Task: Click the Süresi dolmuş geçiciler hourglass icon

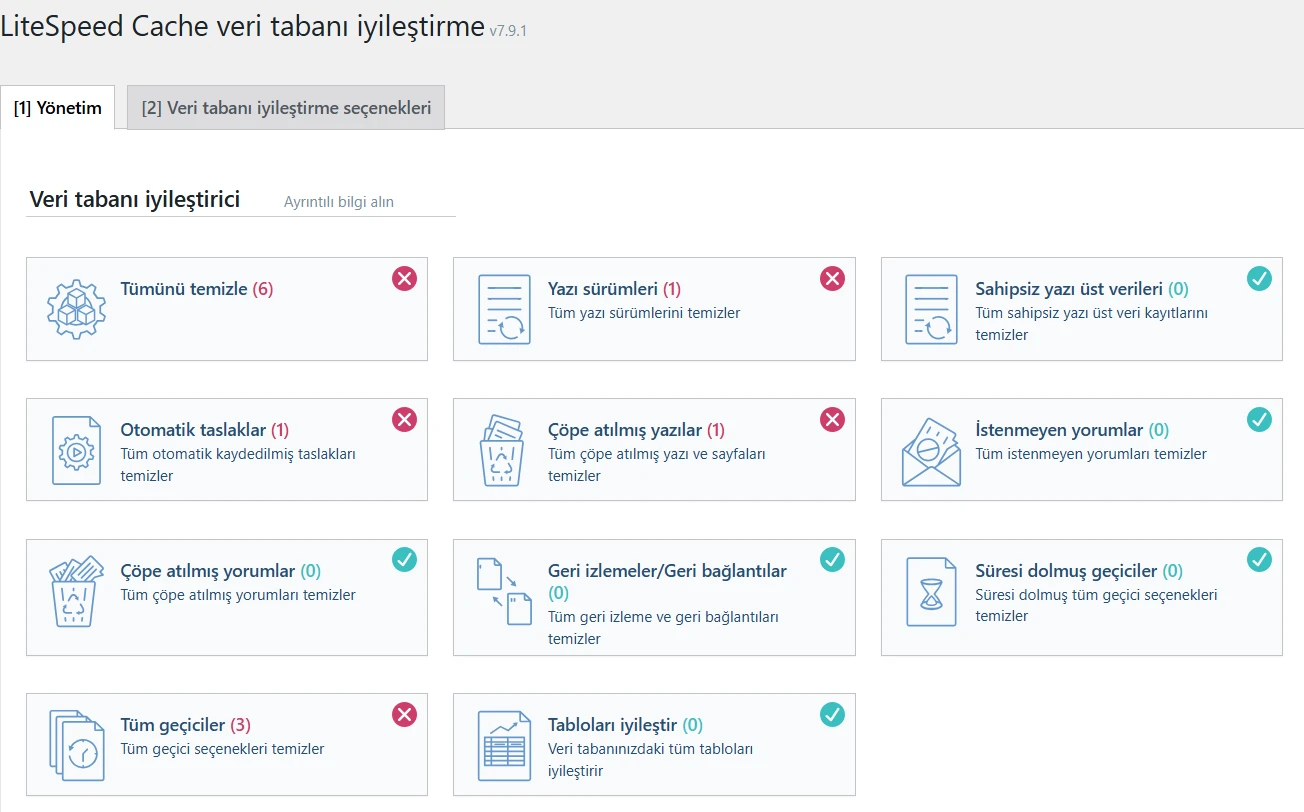Action: point(931,592)
